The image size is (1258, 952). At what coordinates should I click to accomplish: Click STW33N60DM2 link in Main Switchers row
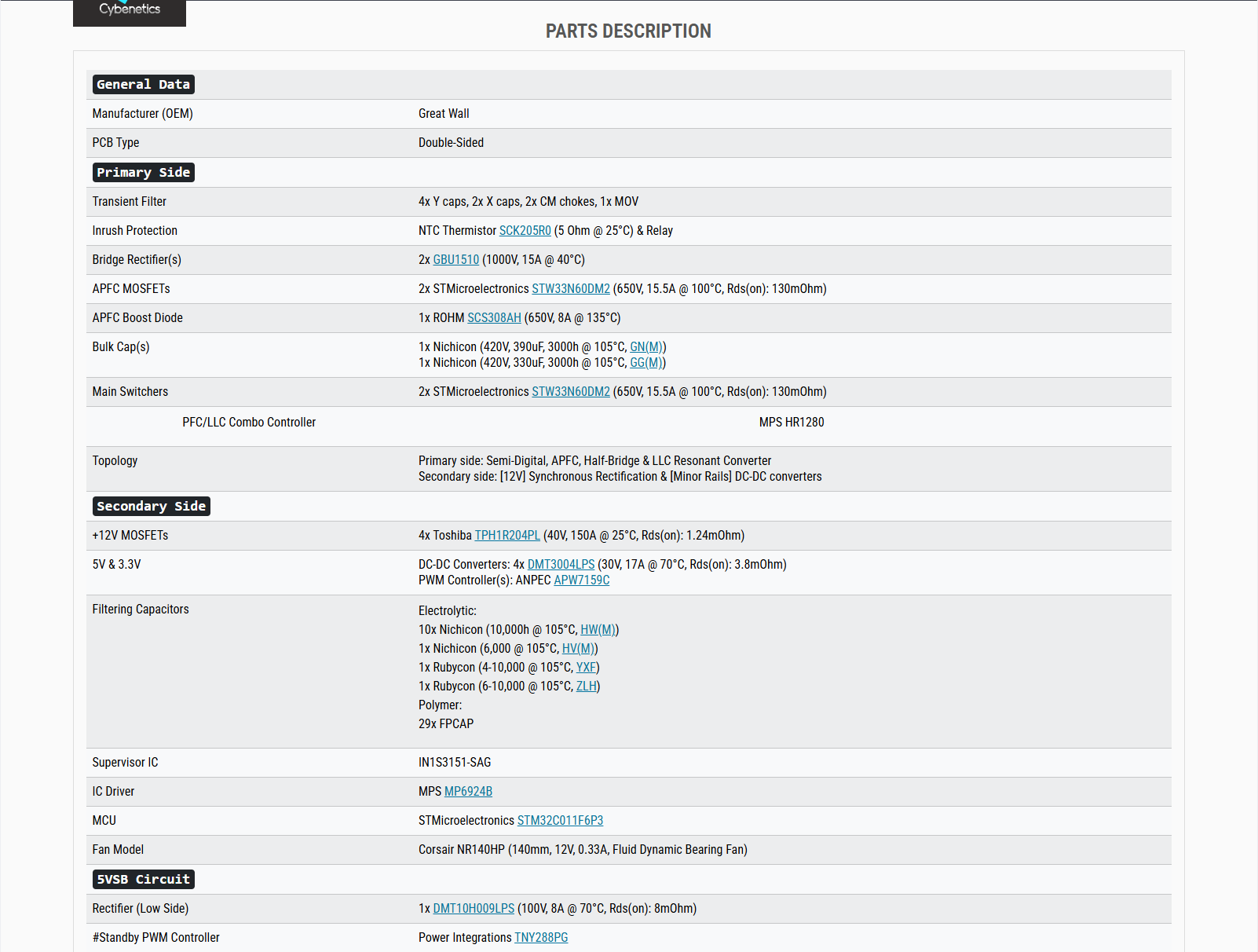(x=570, y=392)
